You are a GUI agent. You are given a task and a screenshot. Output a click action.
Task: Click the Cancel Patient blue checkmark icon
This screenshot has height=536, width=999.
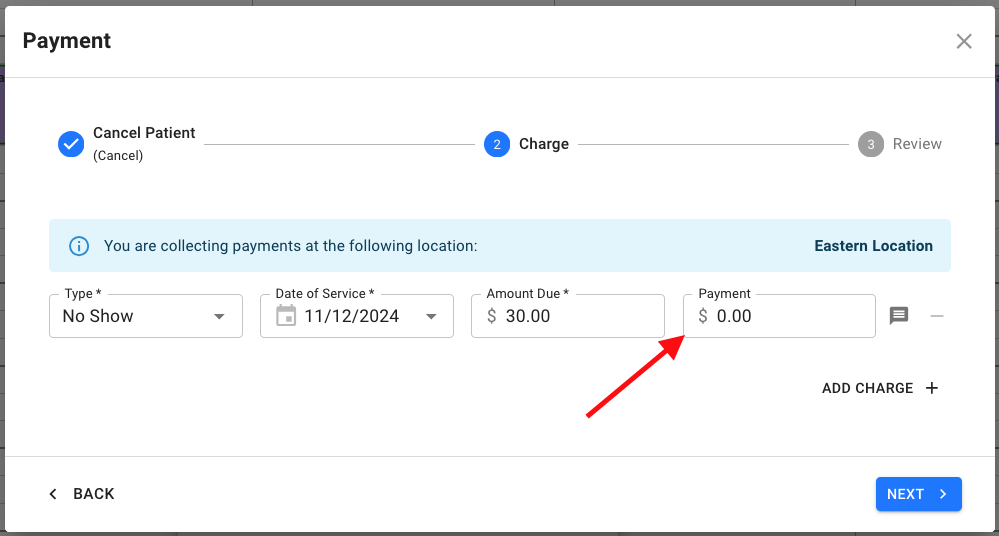tap(71, 144)
